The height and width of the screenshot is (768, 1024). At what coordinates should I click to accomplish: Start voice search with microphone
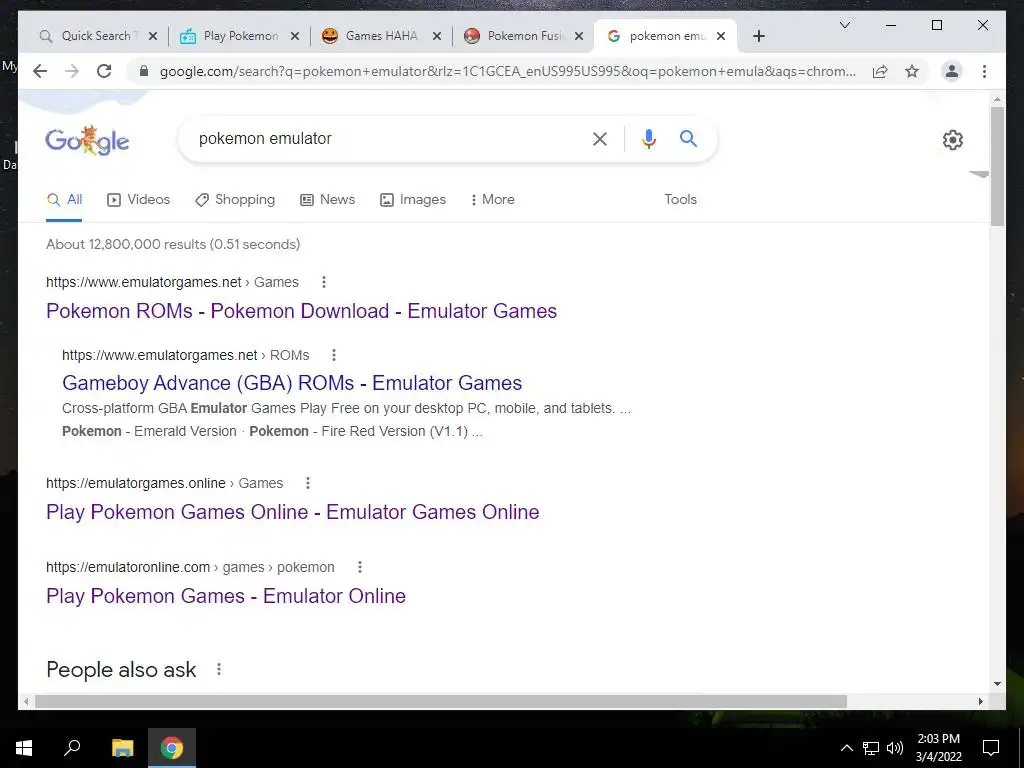(648, 138)
